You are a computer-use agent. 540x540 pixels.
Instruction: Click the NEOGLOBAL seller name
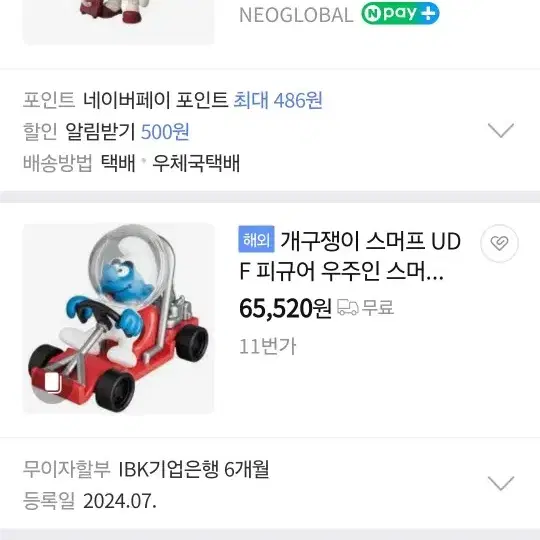[x=296, y=15]
